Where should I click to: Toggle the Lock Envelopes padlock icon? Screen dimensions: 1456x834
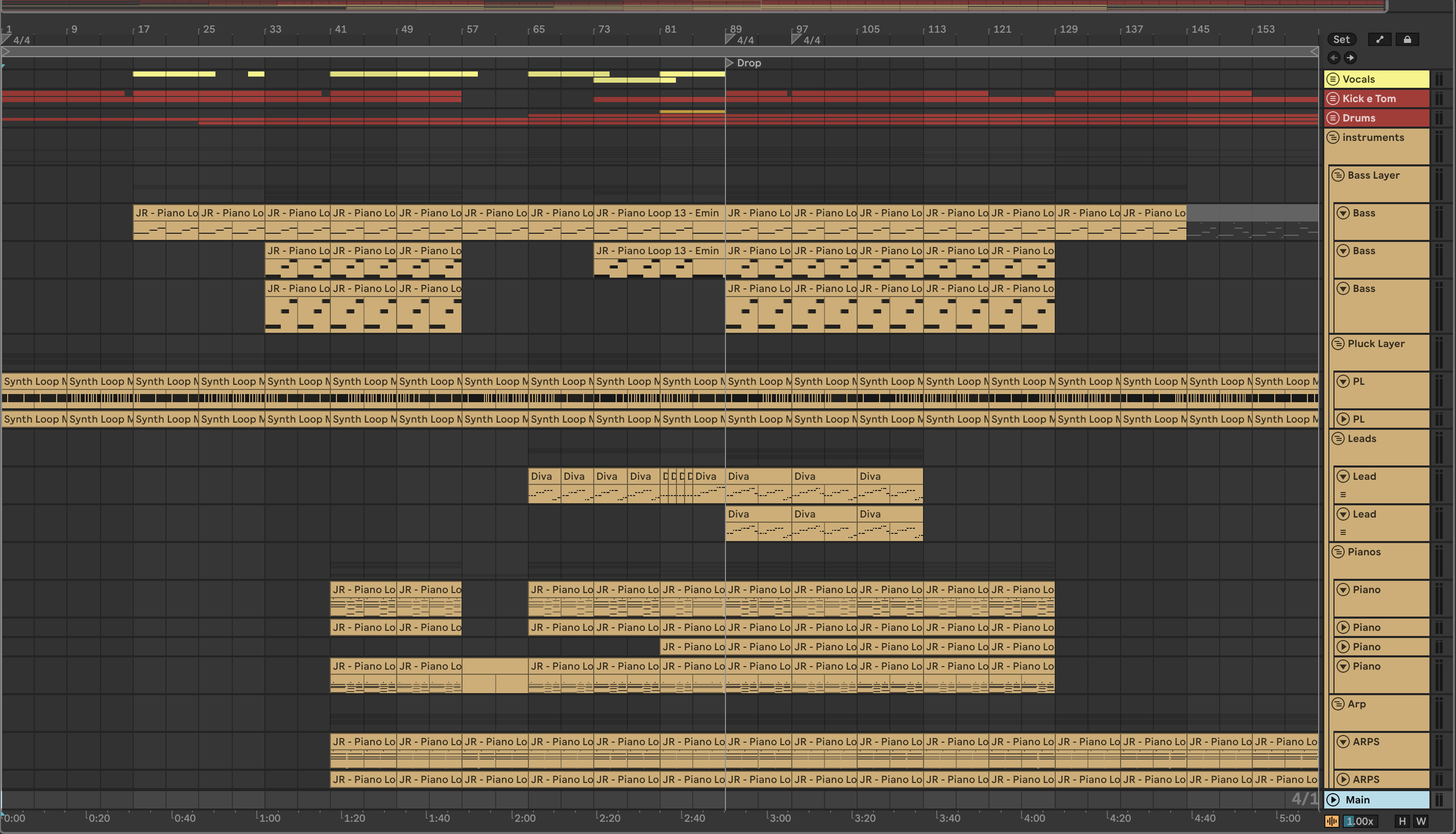[1407, 39]
